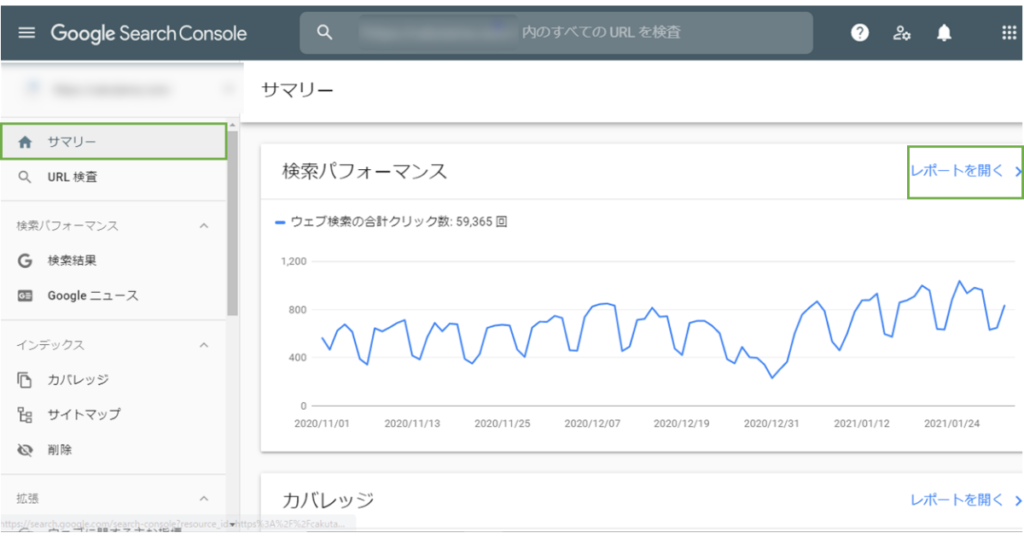Image resolution: width=1024 pixels, height=538 pixels.
Task: Click the カバレッジ card heading
Action: (x=328, y=500)
